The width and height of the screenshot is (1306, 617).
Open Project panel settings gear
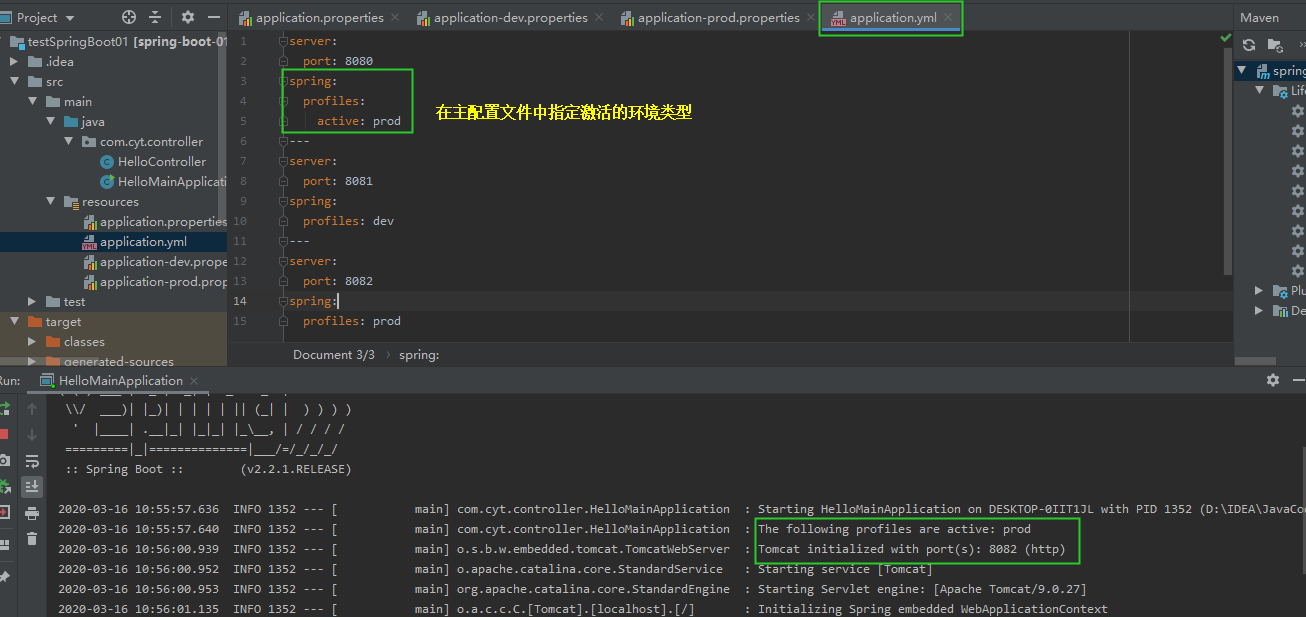click(x=188, y=17)
